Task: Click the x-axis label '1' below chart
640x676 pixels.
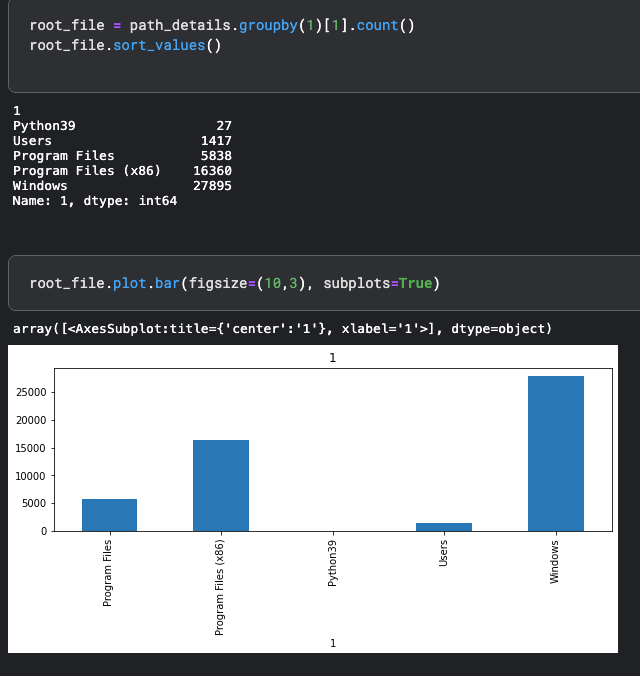Action: [x=333, y=643]
